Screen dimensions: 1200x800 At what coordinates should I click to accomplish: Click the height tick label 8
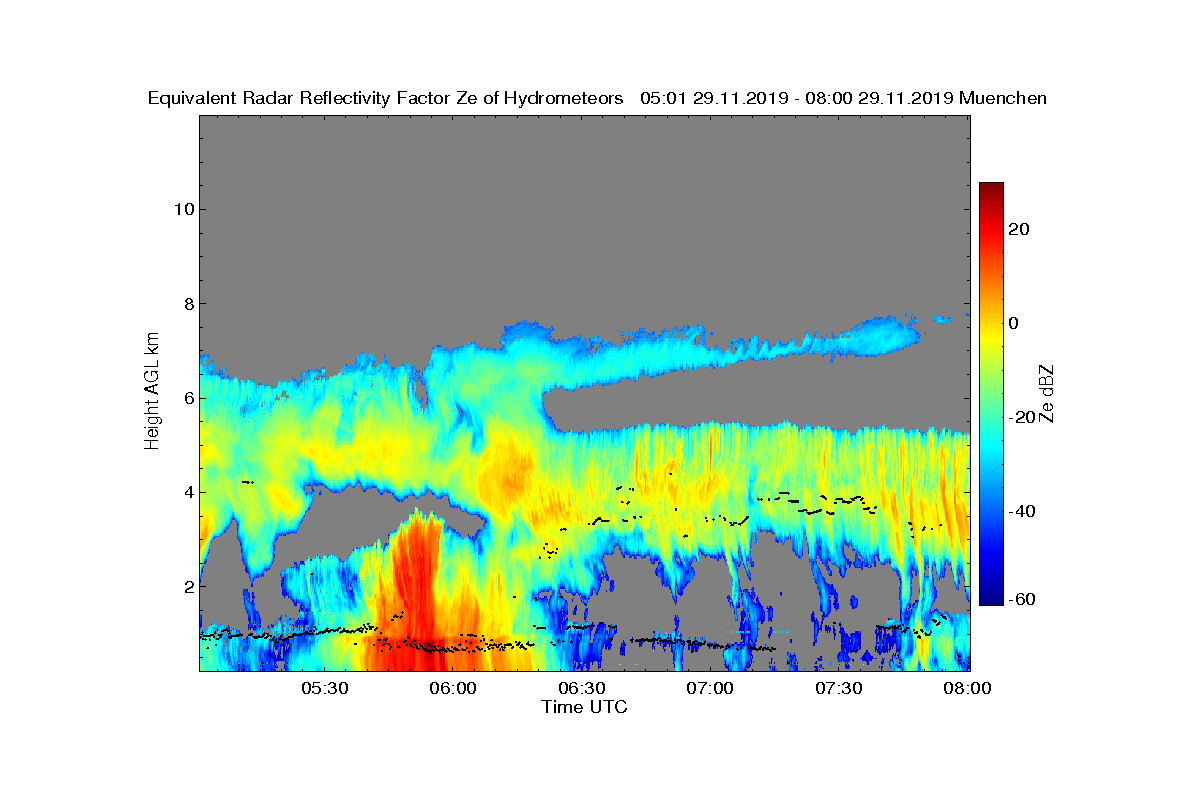(x=187, y=303)
